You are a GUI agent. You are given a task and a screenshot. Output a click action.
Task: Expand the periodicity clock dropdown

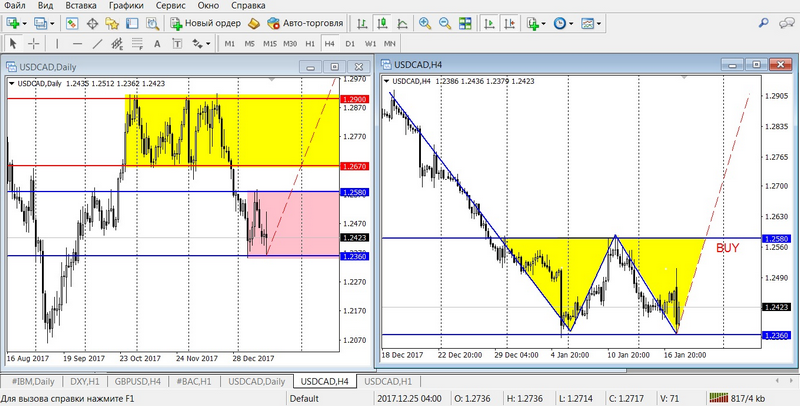[x=571, y=23]
